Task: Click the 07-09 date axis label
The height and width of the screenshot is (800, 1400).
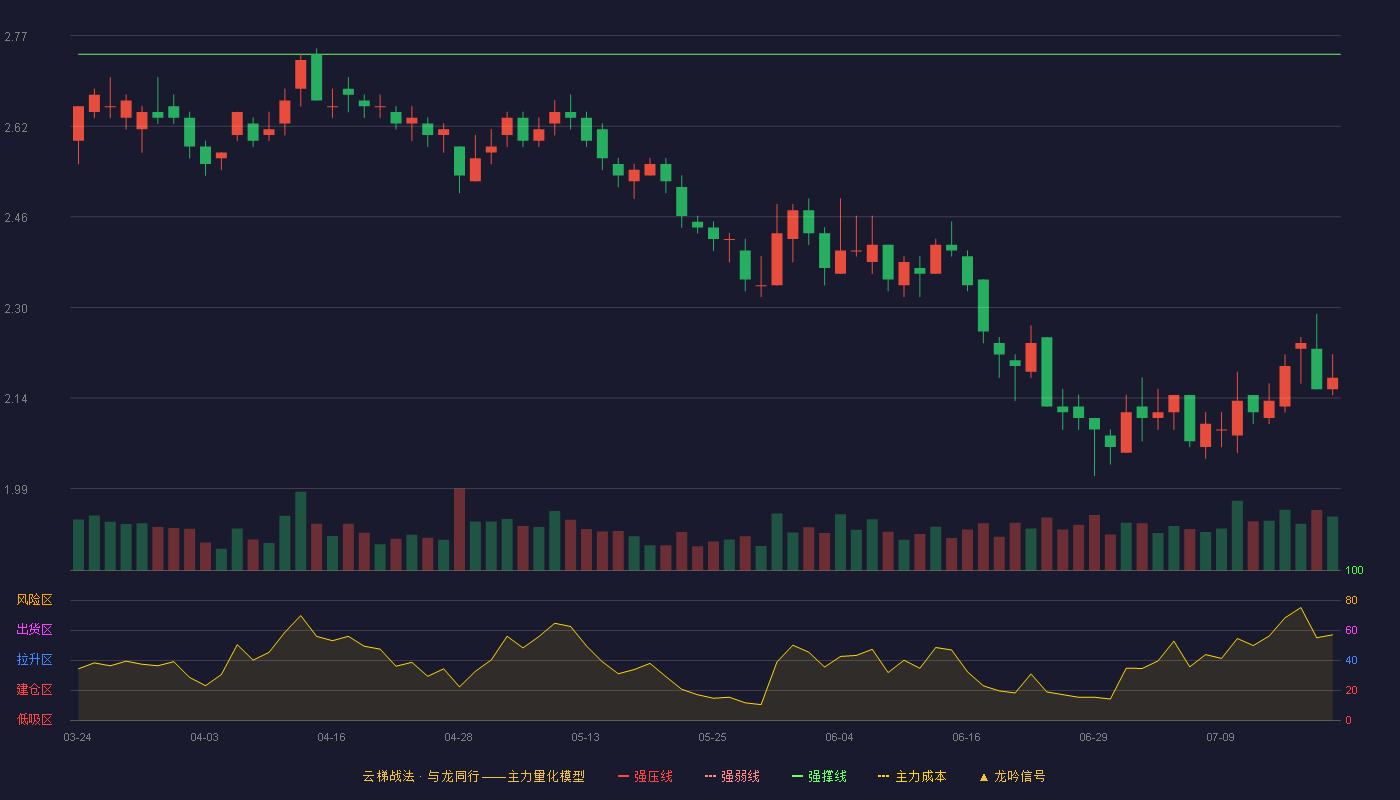Action: (1220, 737)
